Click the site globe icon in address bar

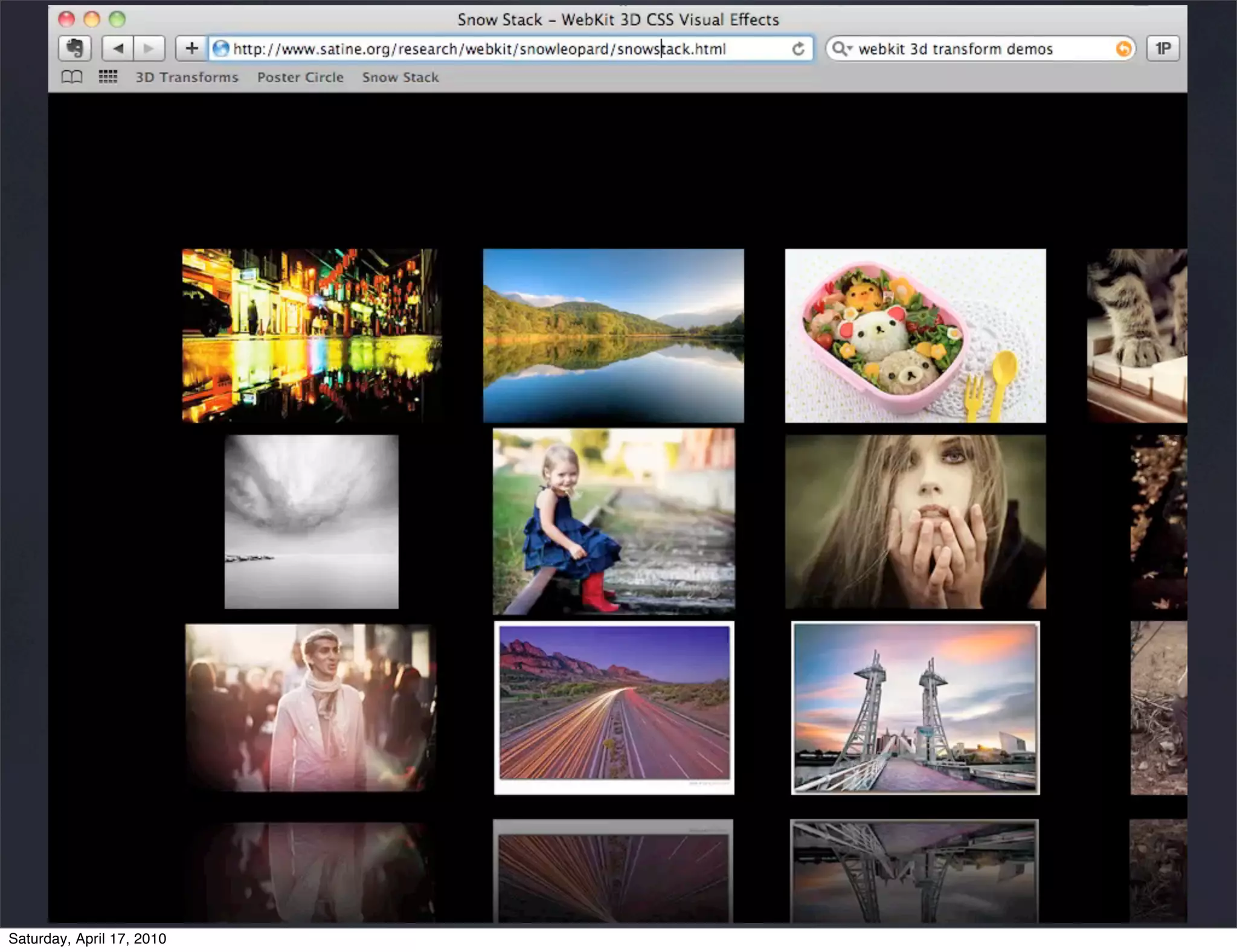(221, 48)
